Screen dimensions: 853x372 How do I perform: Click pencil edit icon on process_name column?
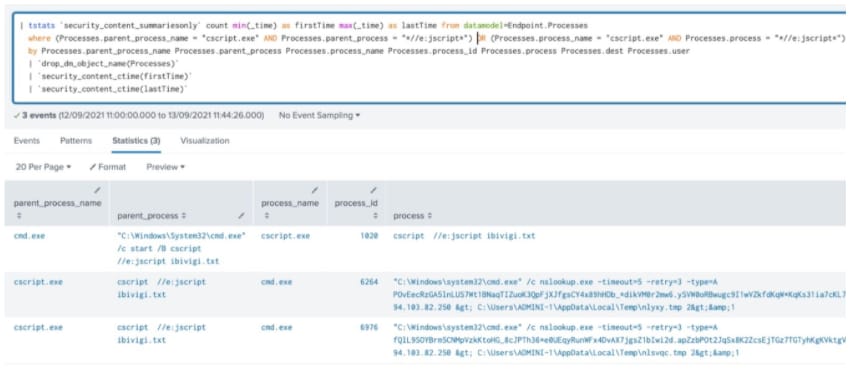click(x=314, y=190)
